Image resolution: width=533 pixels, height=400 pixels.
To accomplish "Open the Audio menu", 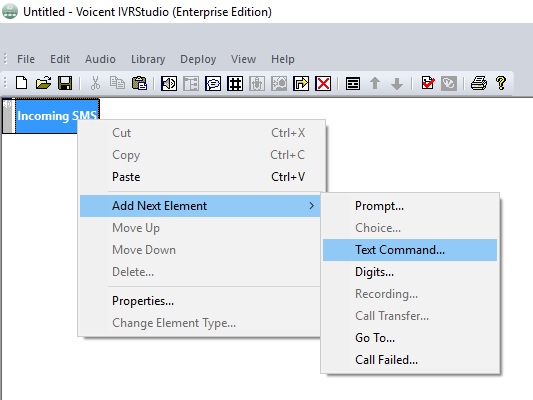I will (100, 59).
